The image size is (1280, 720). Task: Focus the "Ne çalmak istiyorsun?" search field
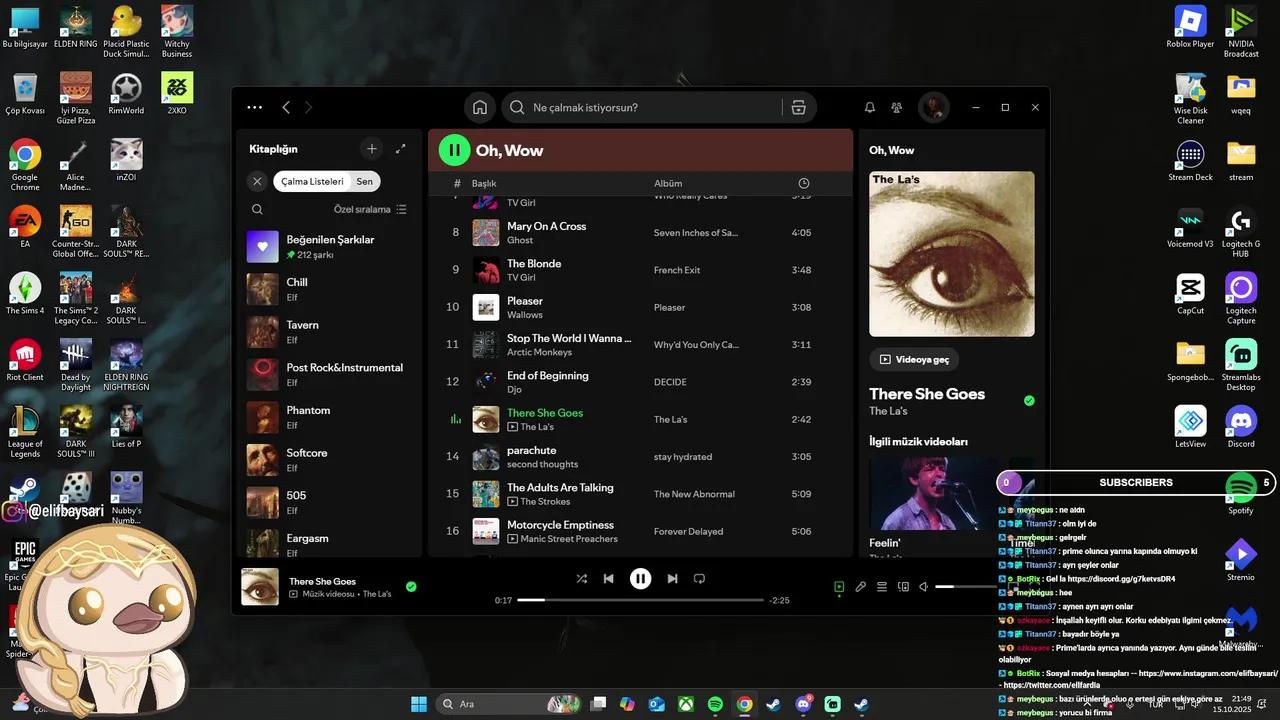click(x=641, y=107)
